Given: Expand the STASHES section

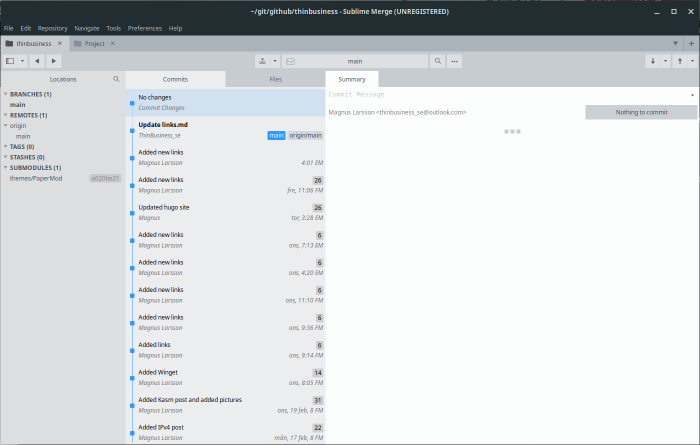Looking at the screenshot, I should click(5, 157).
